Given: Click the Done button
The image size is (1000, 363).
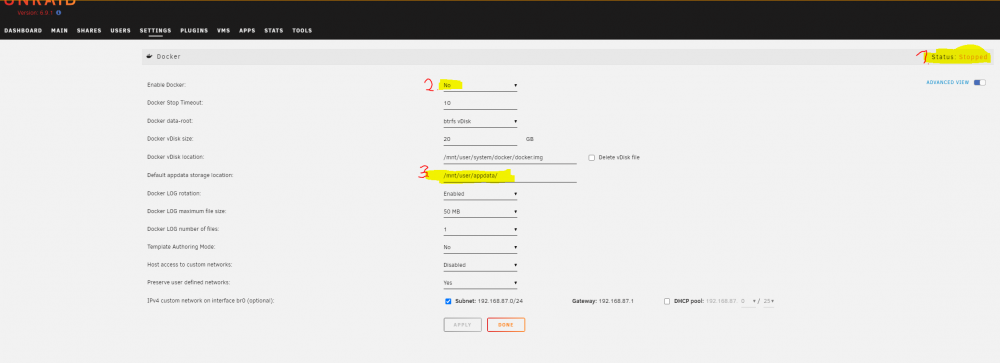Looking at the screenshot, I should 506,325.
